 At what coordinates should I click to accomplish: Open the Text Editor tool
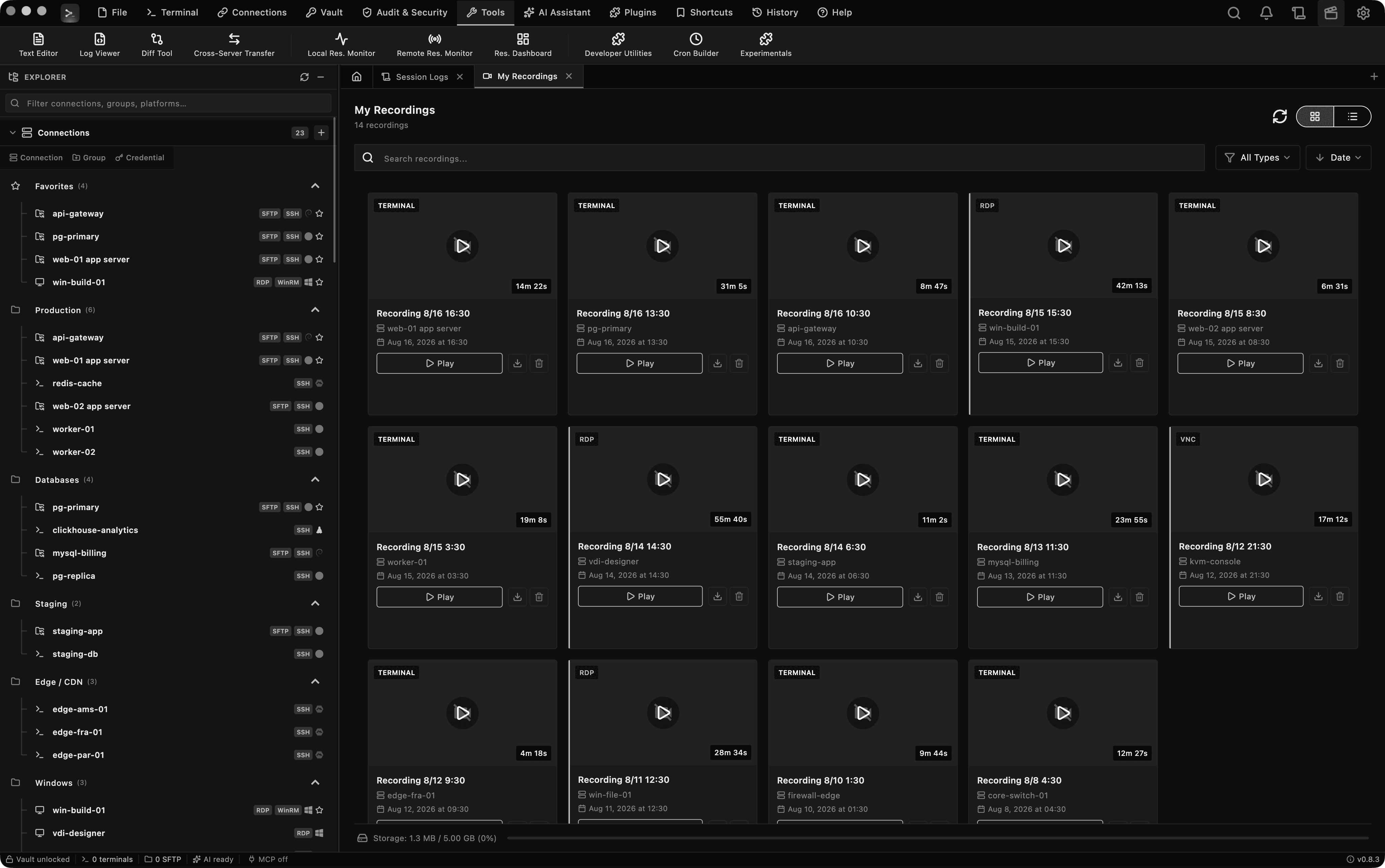coord(38,45)
